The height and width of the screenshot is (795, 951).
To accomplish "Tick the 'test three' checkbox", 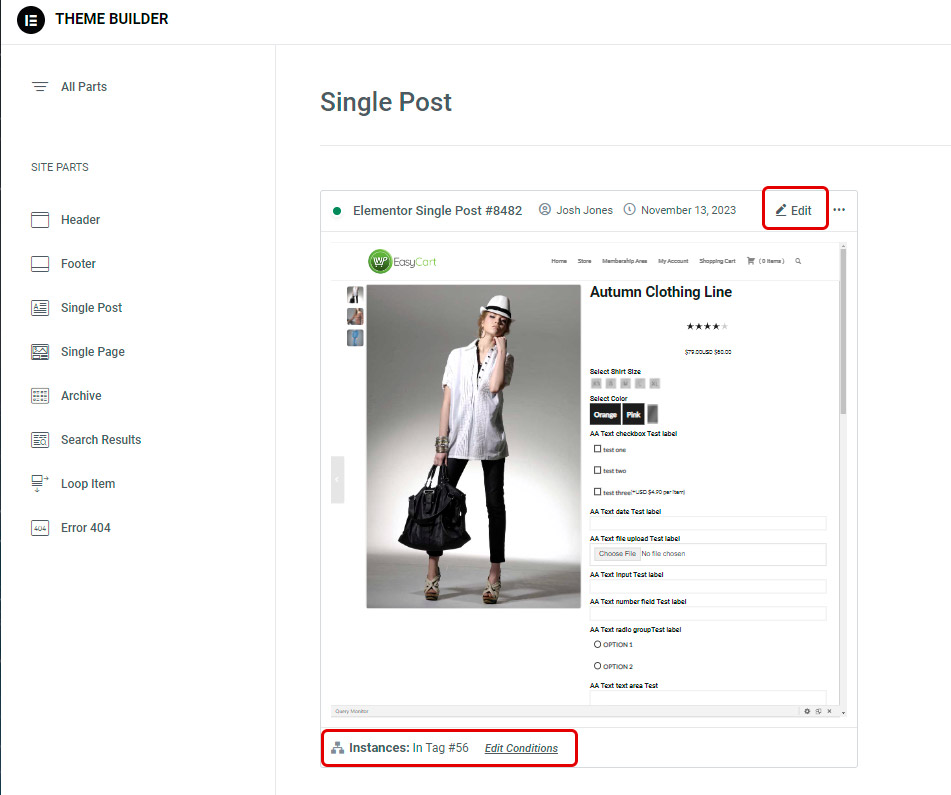I will (598, 491).
